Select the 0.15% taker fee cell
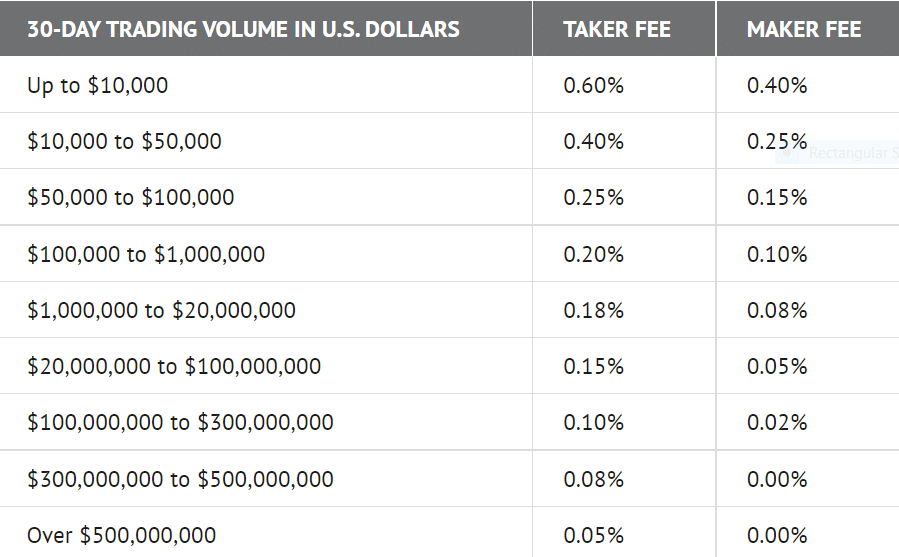 pos(593,367)
